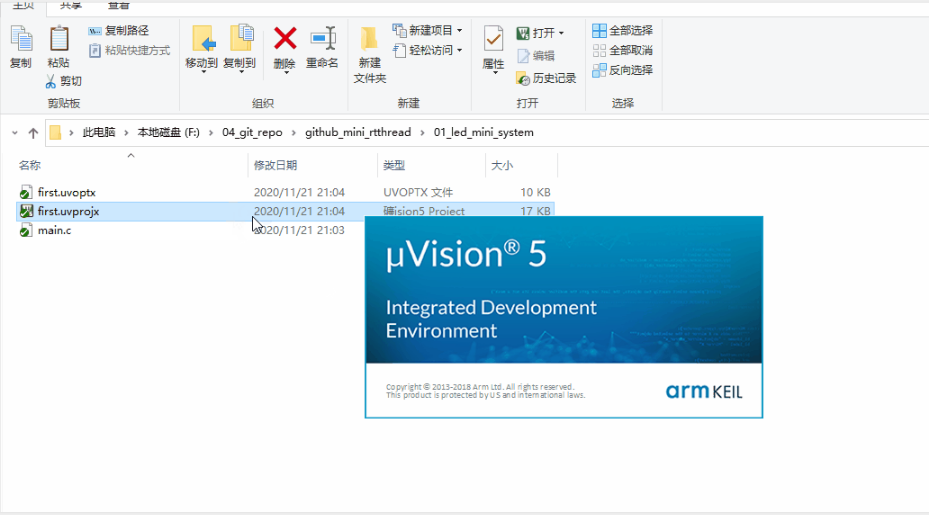Select file first.uvprojx

coord(68,212)
